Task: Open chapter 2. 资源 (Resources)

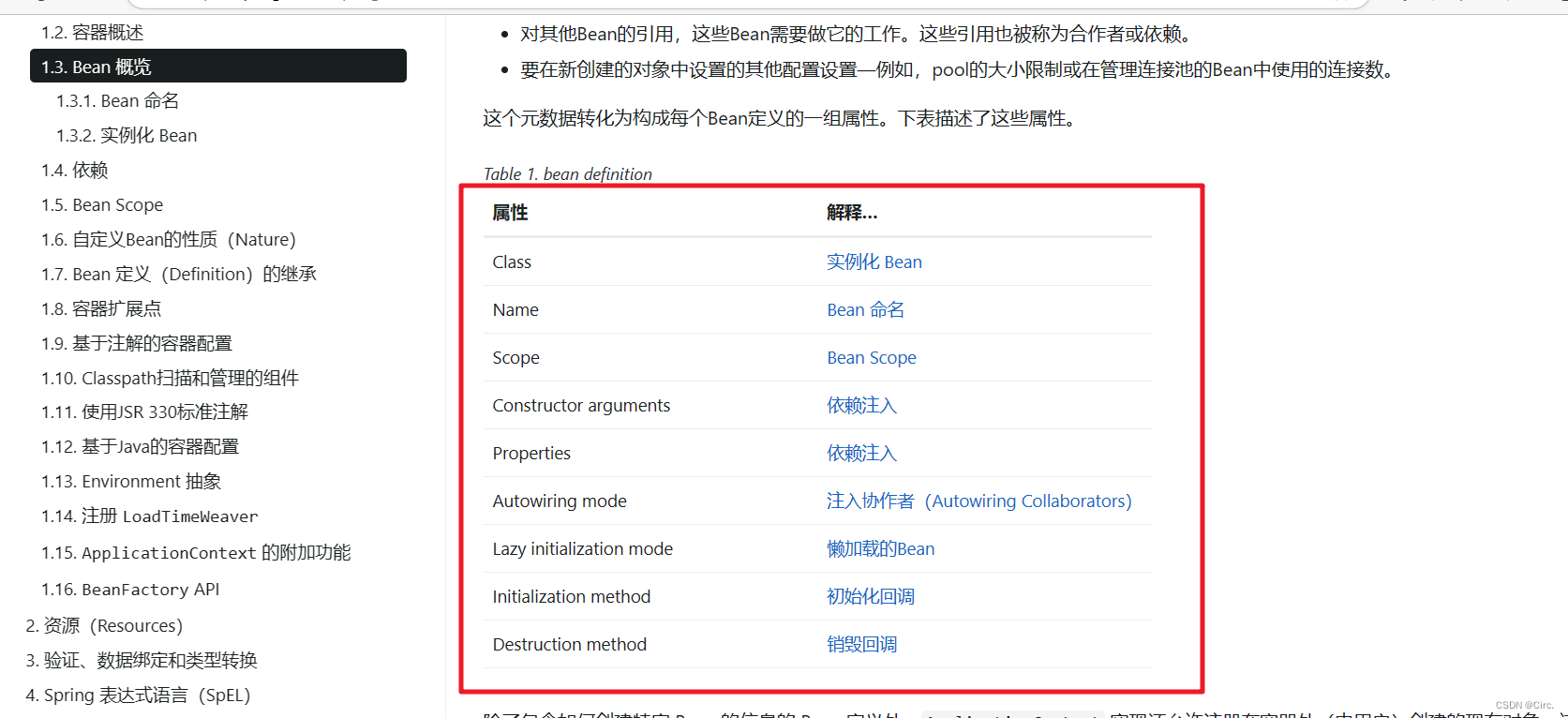Action: pos(104,626)
